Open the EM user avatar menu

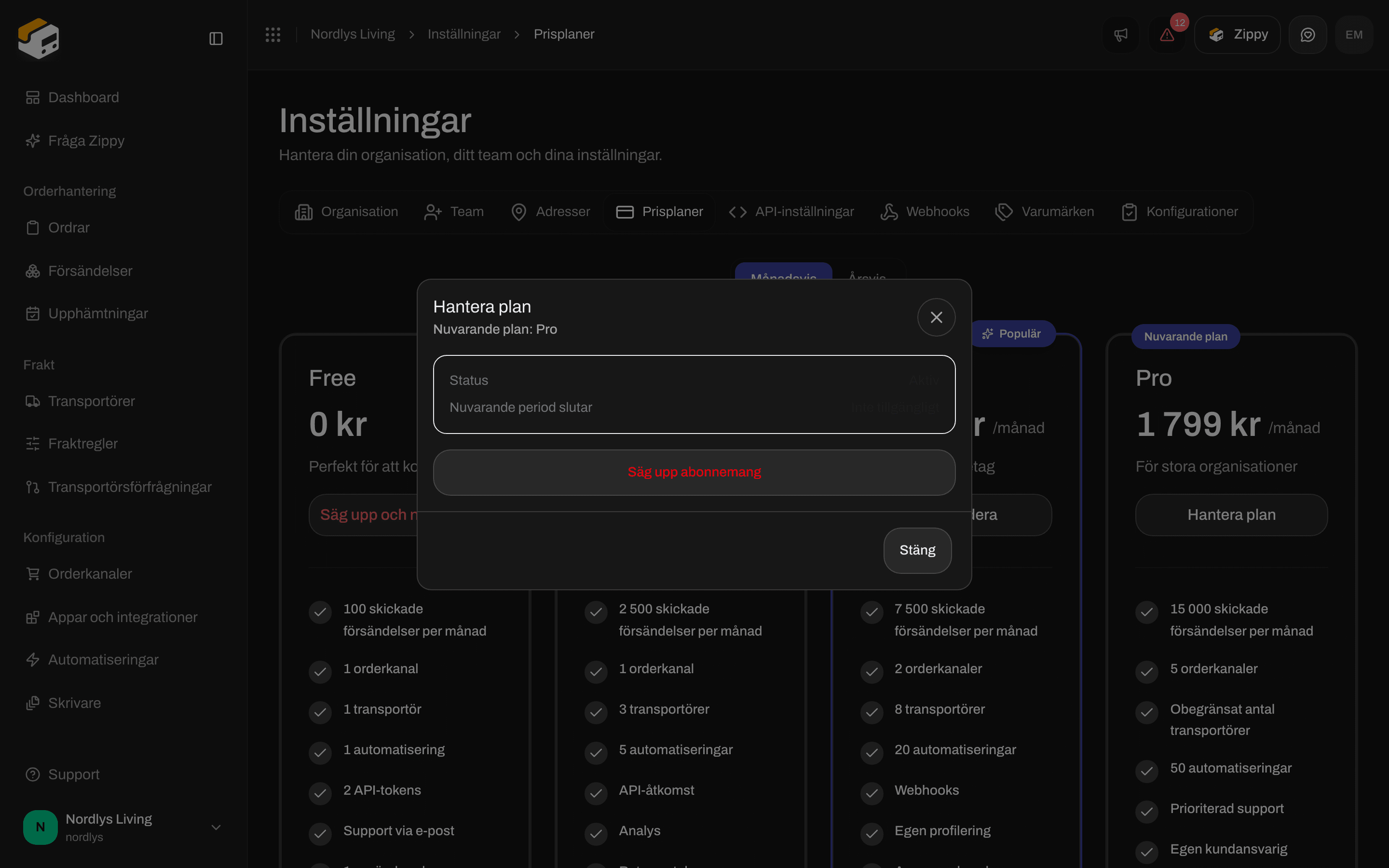1354,35
